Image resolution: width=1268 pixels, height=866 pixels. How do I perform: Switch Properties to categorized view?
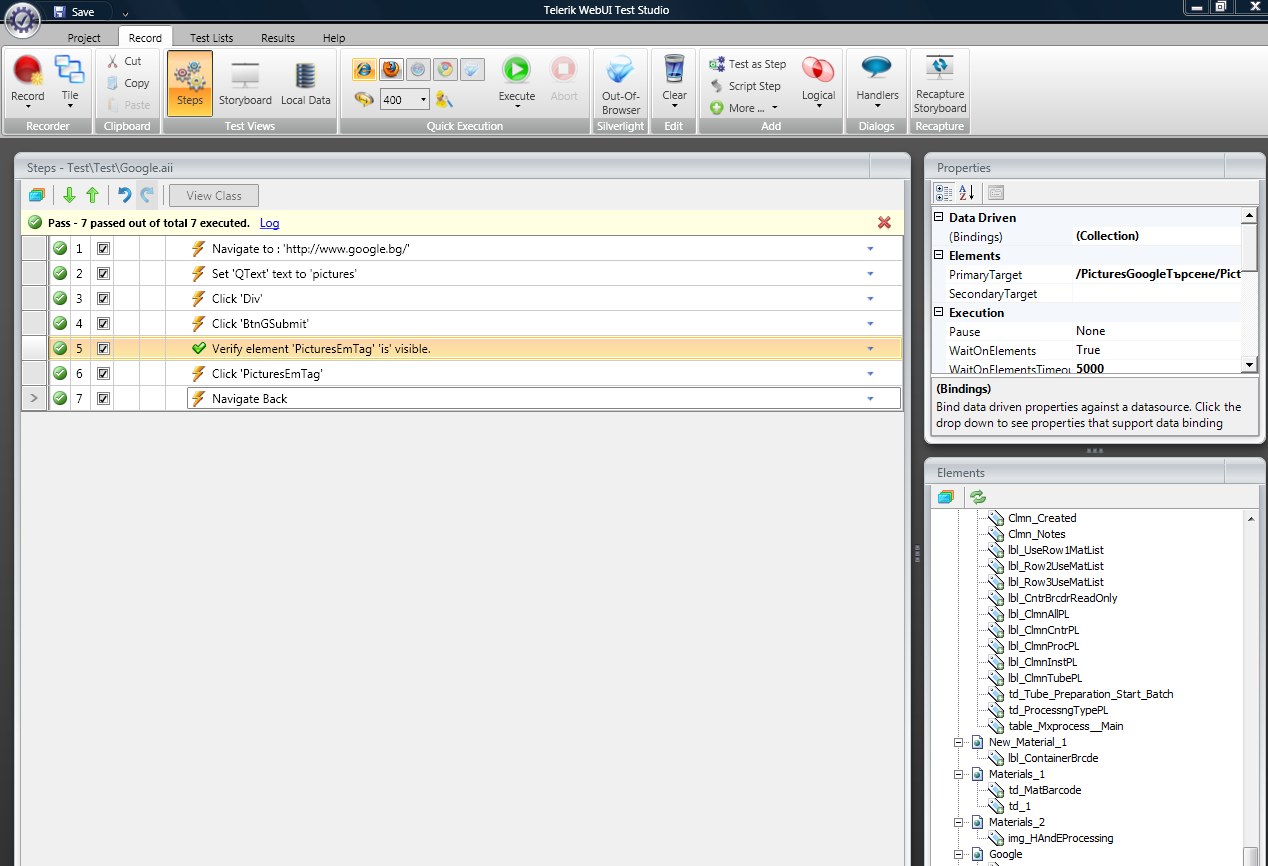[x=943, y=193]
